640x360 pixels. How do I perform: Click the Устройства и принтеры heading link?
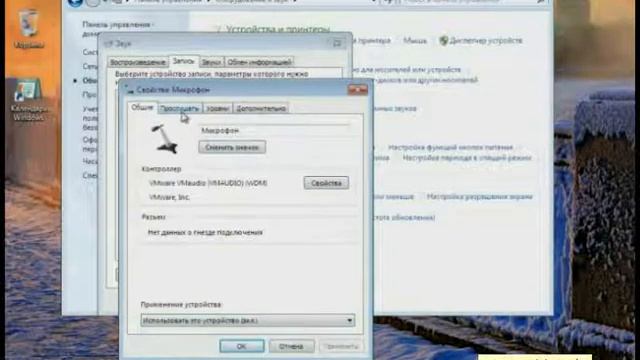tap(278, 30)
